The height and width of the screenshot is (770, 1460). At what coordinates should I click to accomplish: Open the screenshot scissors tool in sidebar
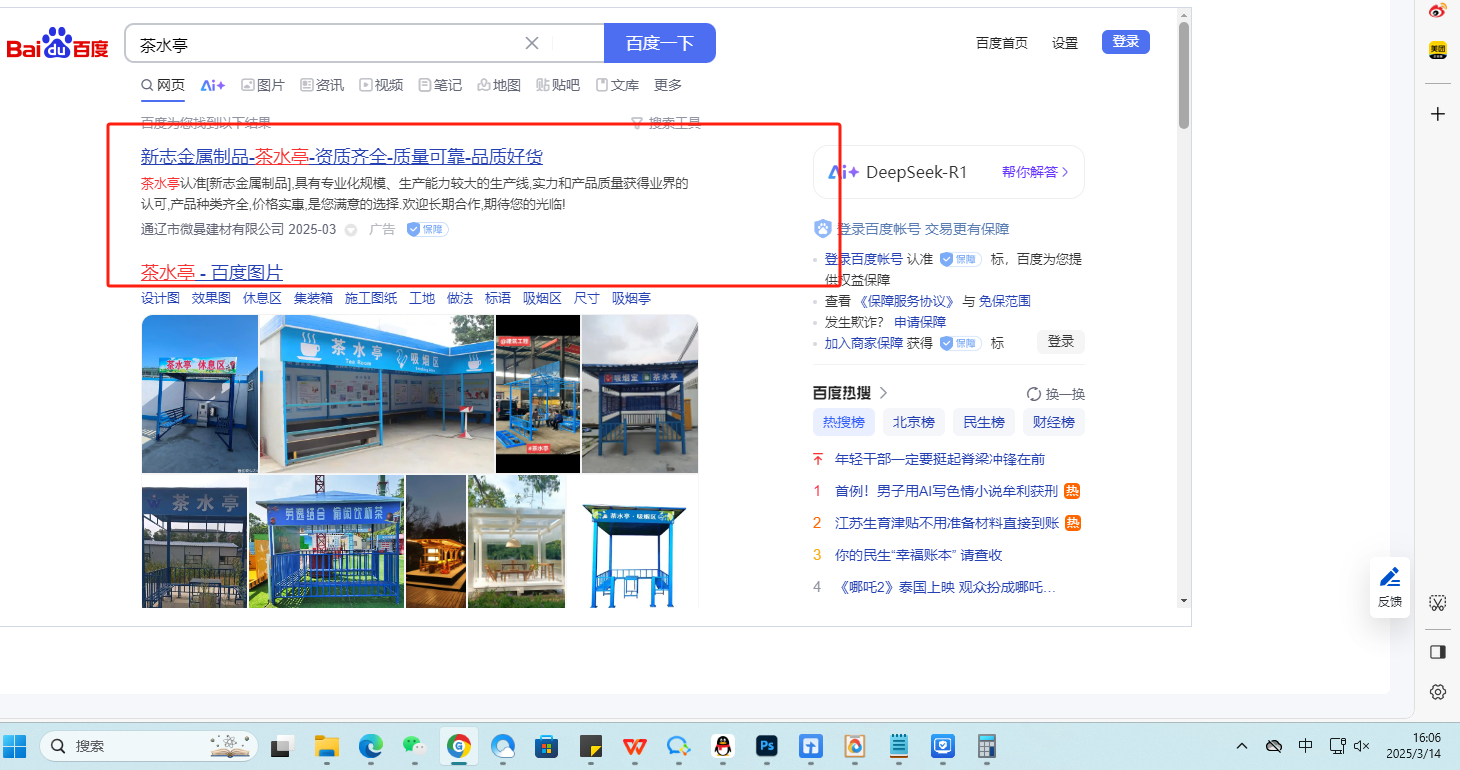pos(1438,603)
